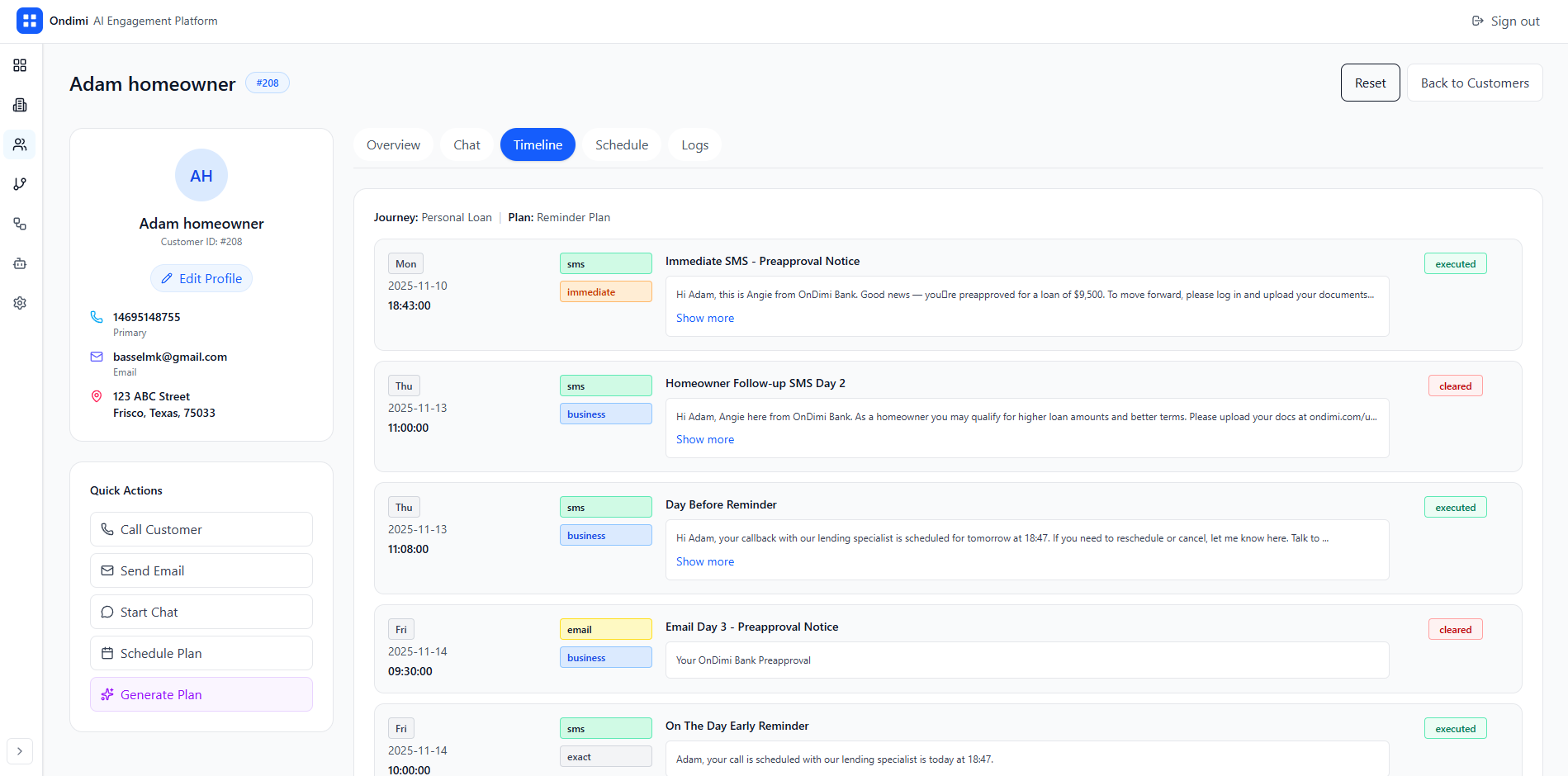Open the AI bot icon in sidebar
This screenshot has width=1568, height=776.
tap(20, 263)
